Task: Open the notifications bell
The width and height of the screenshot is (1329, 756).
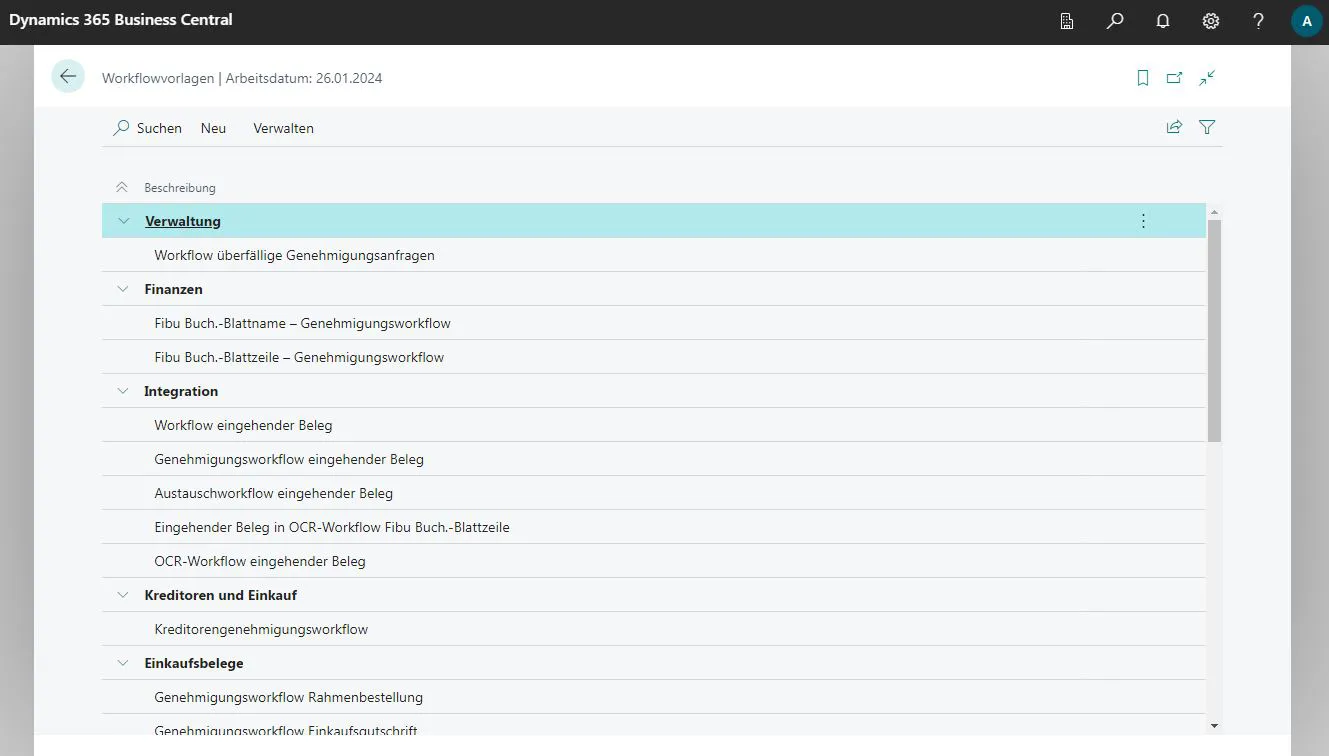Action: tap(1163, 21)
